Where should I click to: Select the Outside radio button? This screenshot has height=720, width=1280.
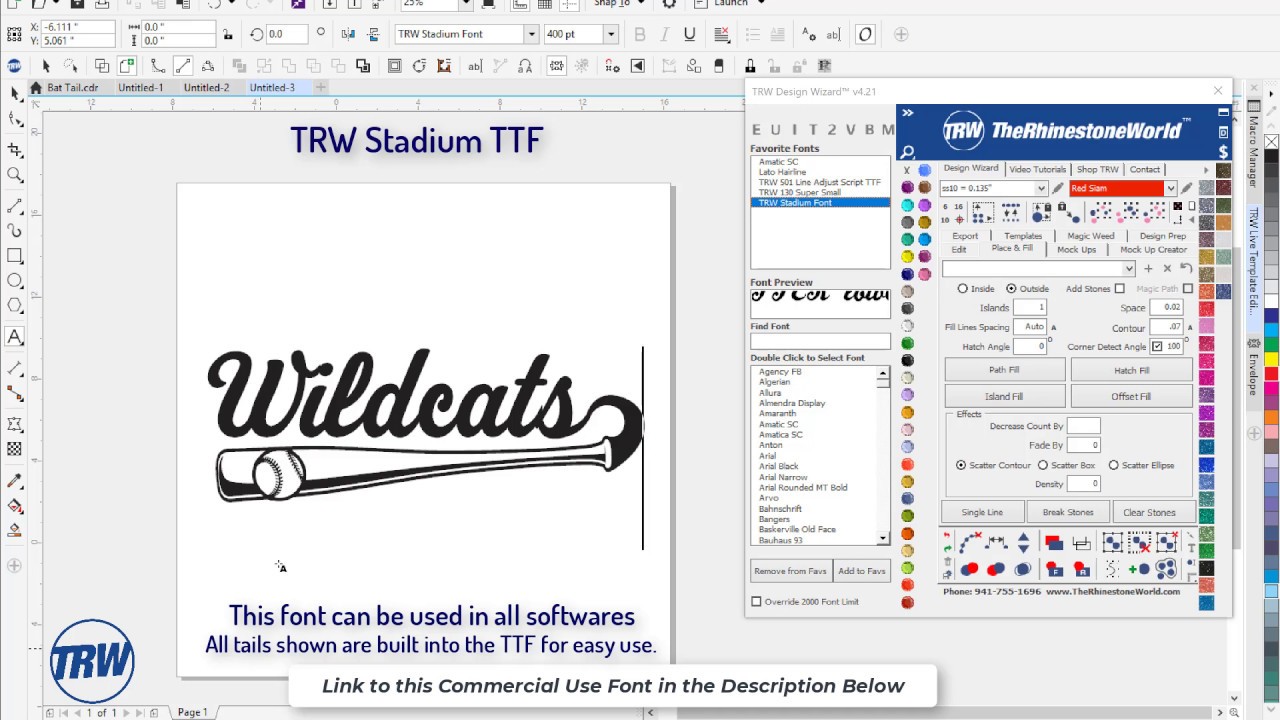[1011, 289]
